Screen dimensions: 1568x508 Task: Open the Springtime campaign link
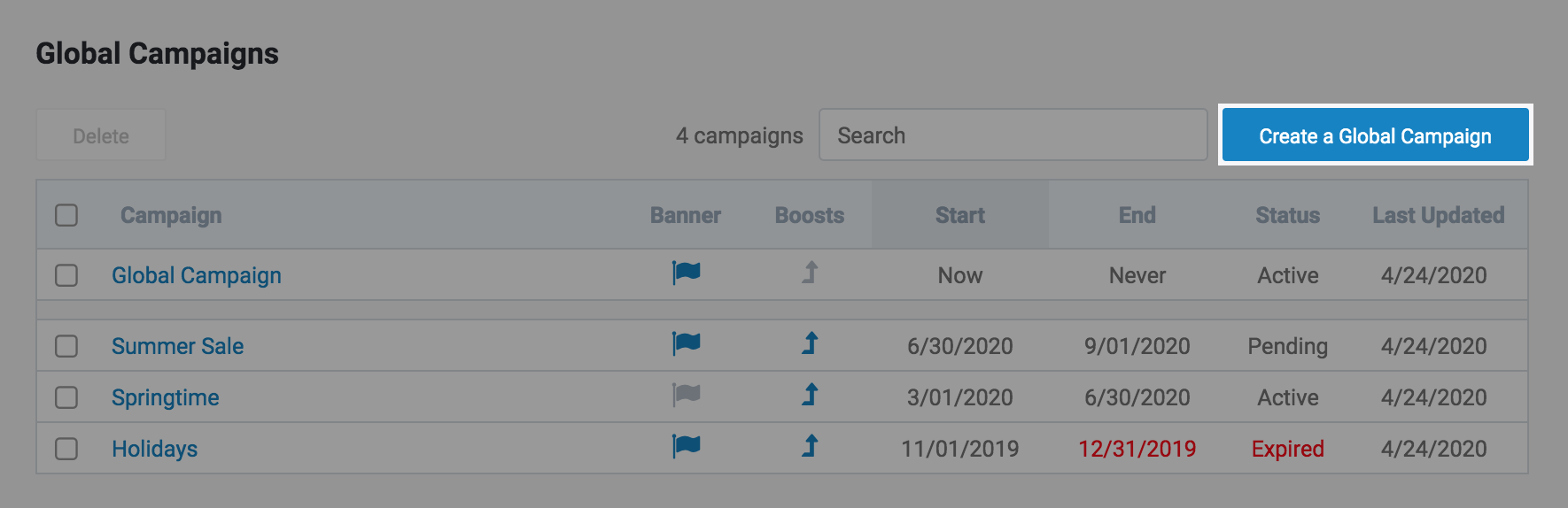point(166,397)
